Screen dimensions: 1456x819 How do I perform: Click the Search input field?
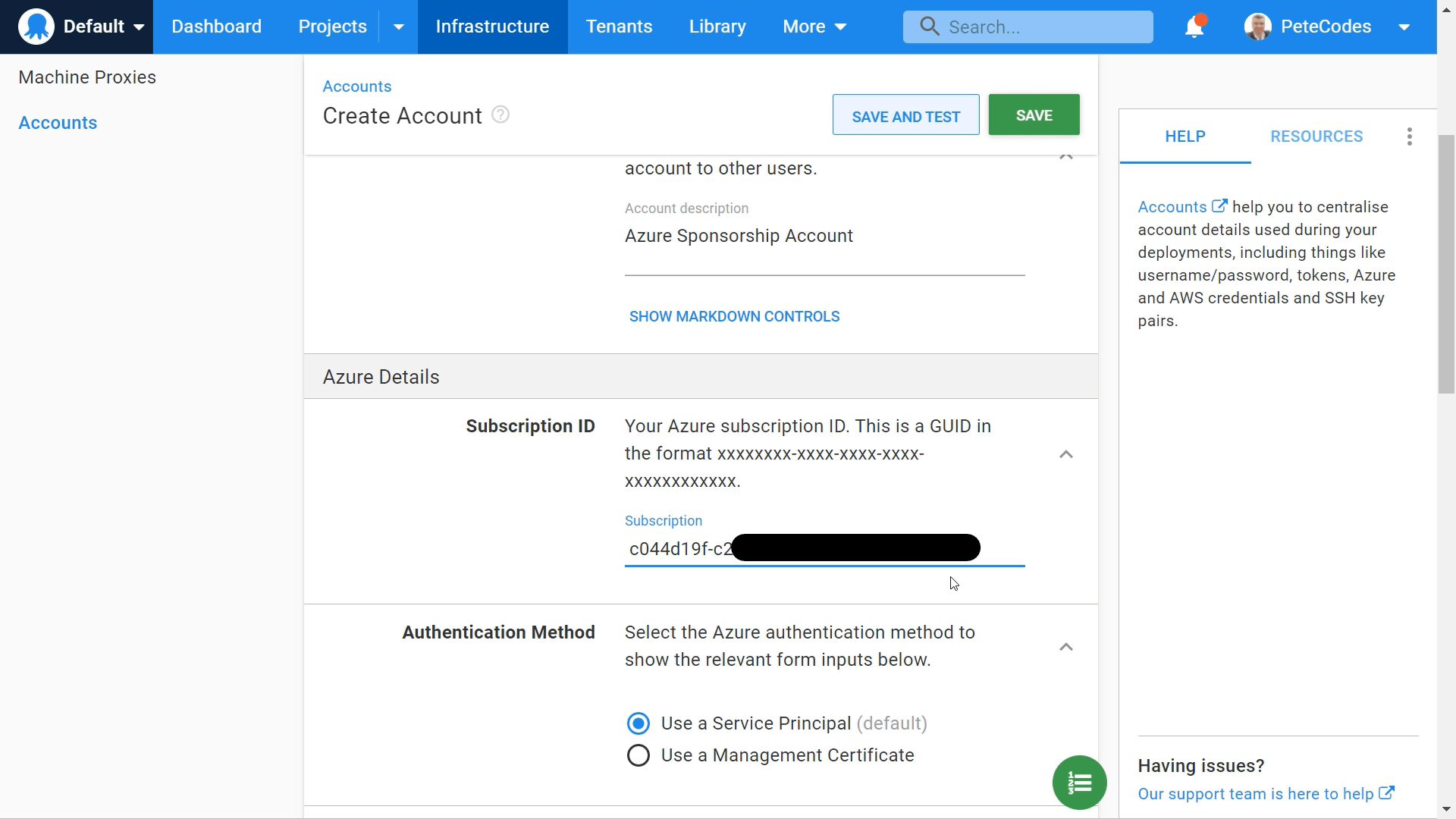coord(1028,27)
